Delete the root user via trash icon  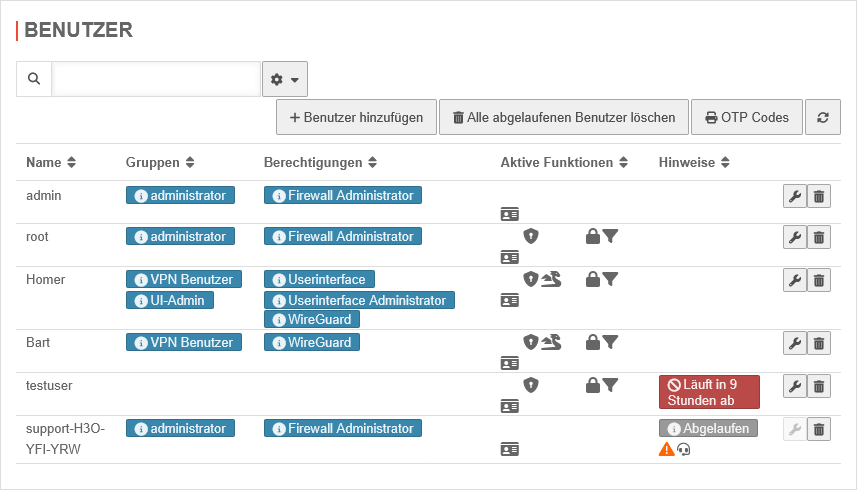[819, 237]
